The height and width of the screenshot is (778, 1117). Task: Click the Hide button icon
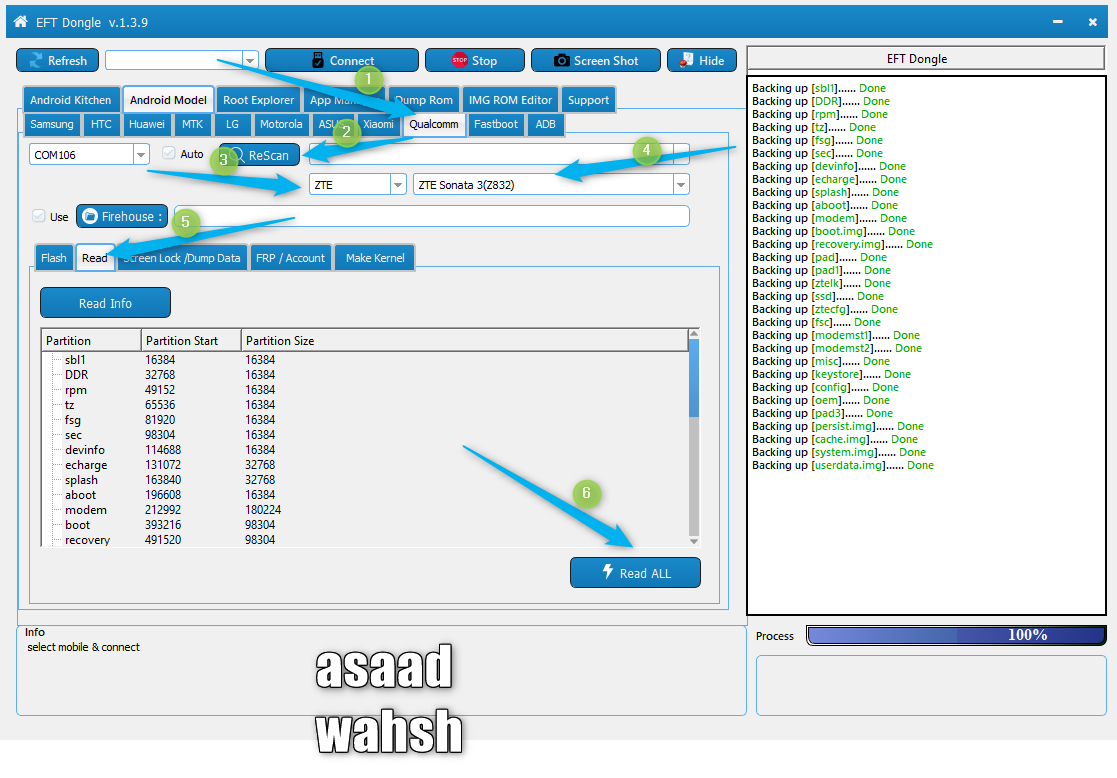[x=686, y=60]
